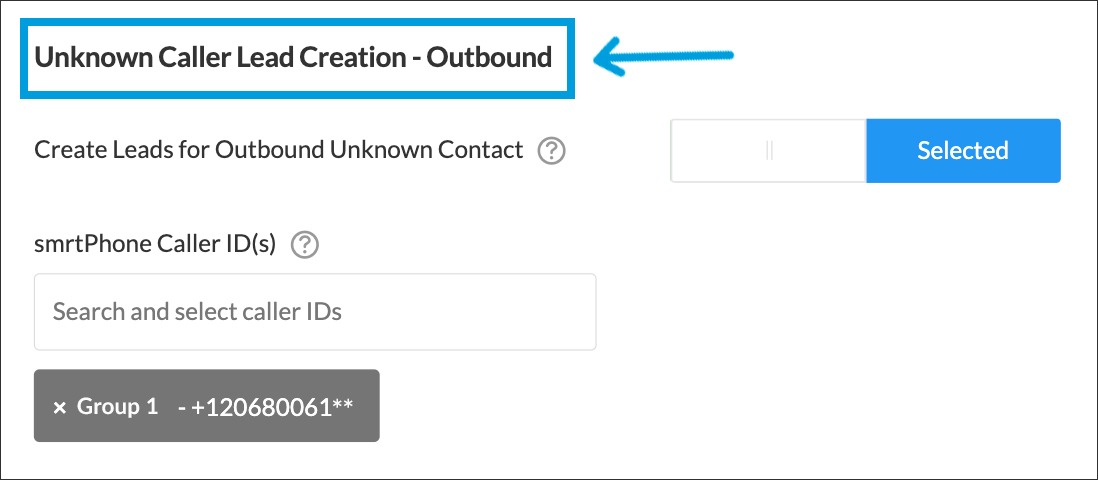Image resolution: width=1098 pixels, height=480 pixels.
Task: Click the placeholder text in the caller ID search box
Action: coord(197,312)
